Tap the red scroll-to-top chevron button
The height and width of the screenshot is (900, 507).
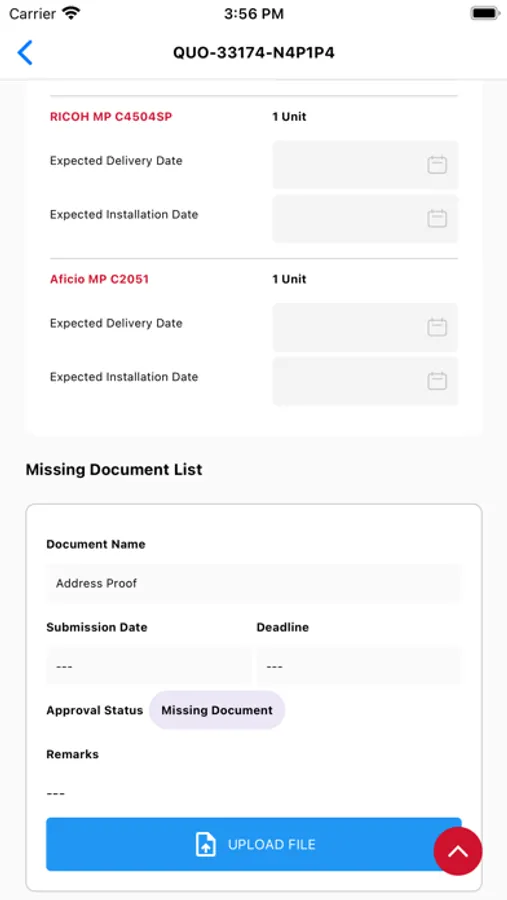click(458, 851)
